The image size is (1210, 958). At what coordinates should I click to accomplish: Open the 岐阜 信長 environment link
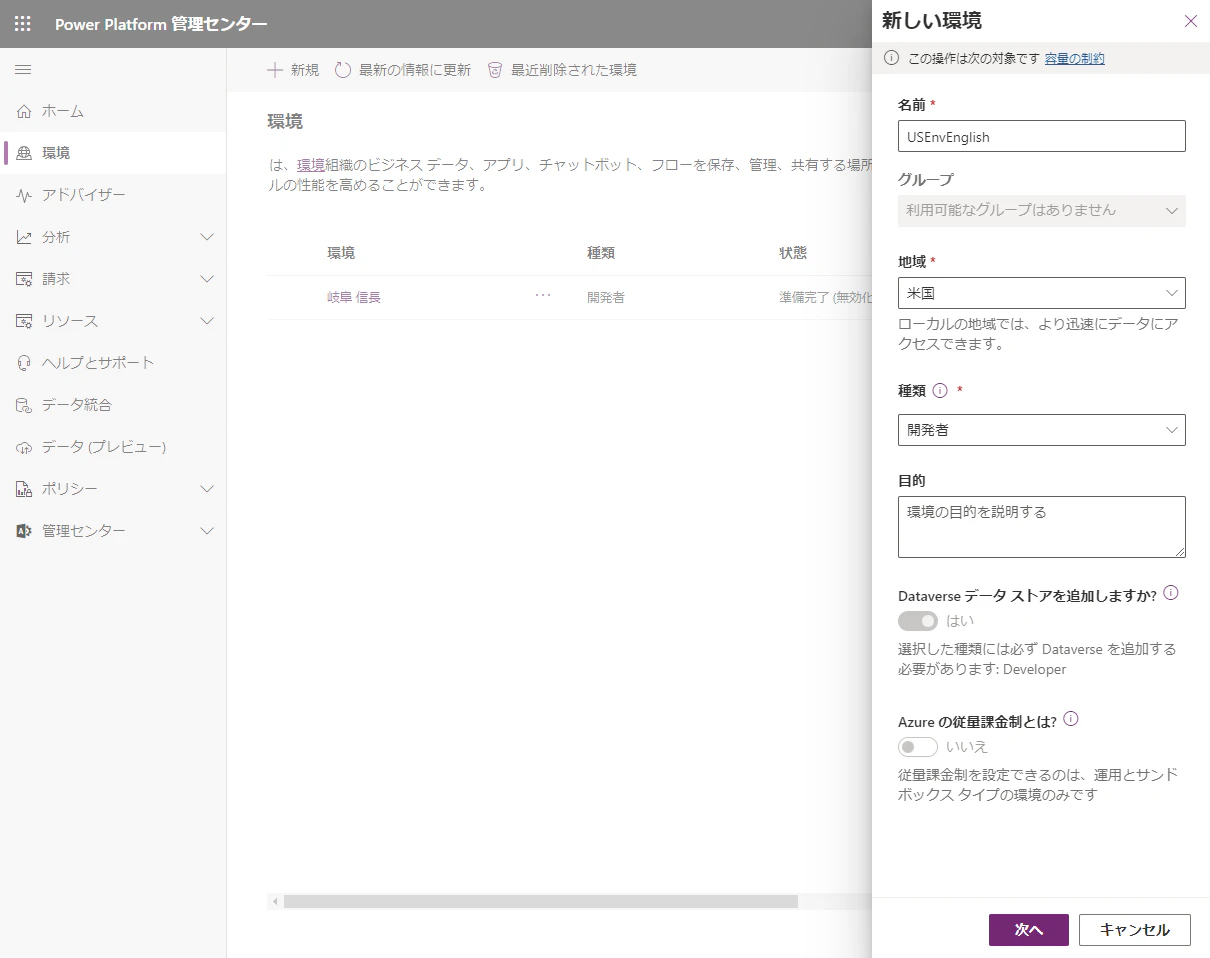354,297
